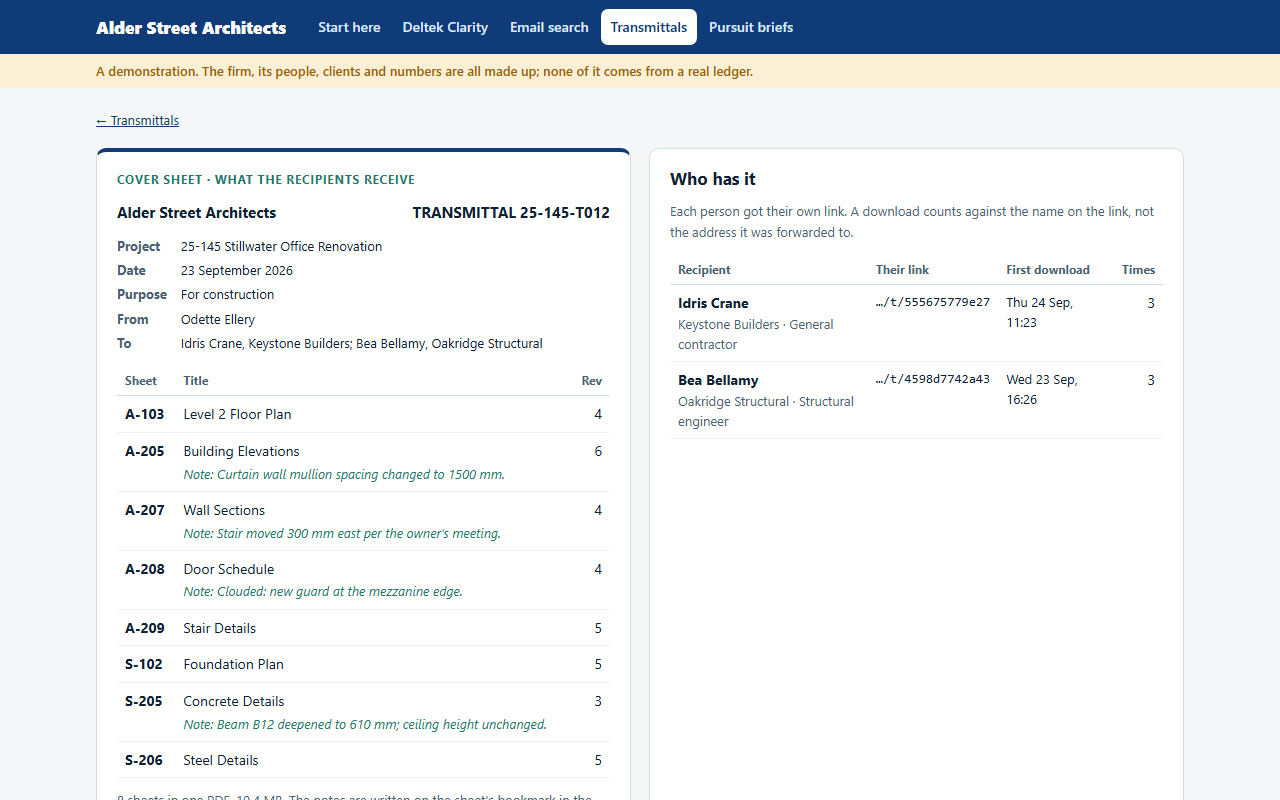Click the Who has it heading
The image size is (1280, 800).
[x=713, y=179]
